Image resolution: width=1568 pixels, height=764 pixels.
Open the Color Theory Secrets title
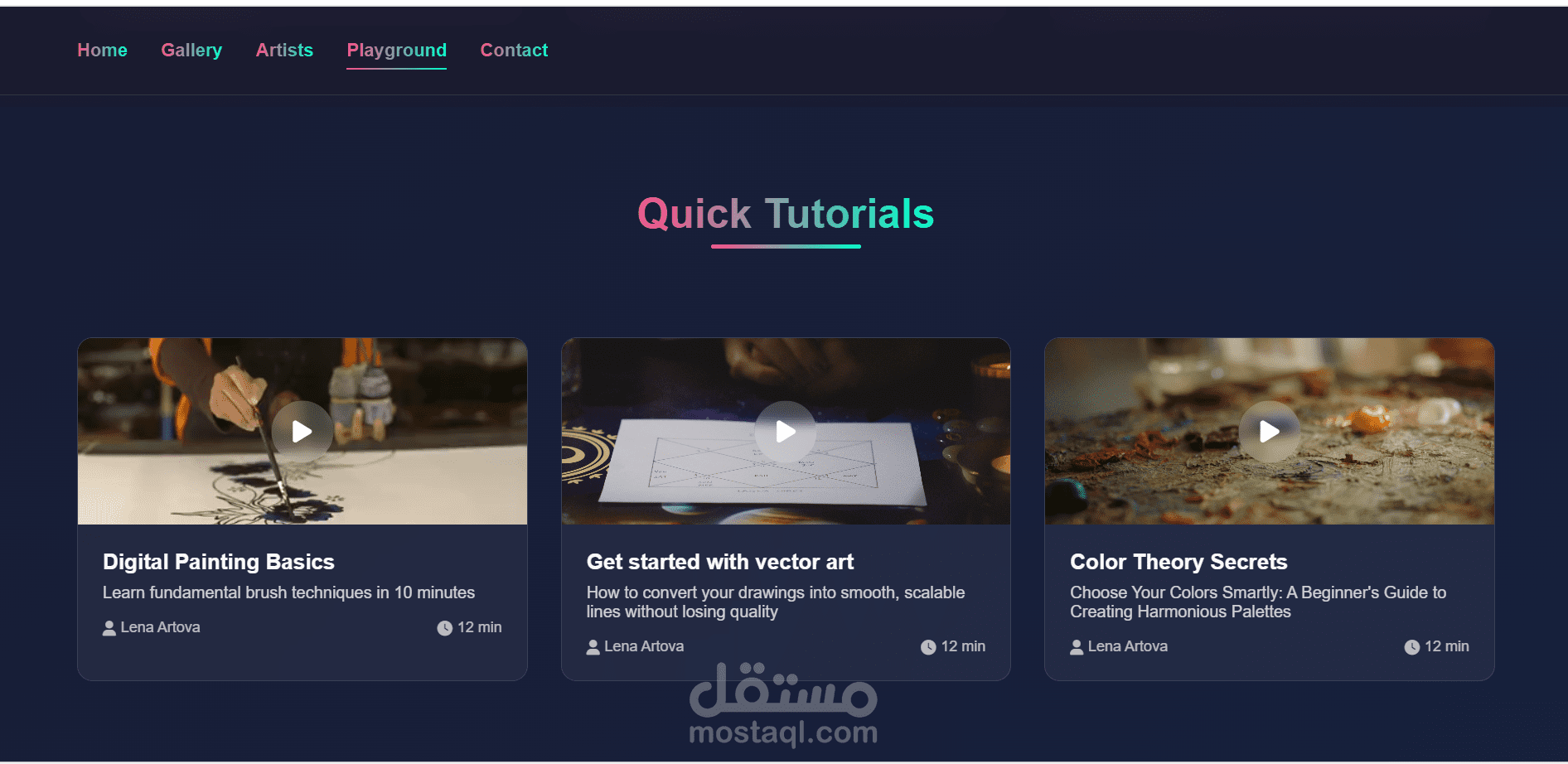pyautogui.click(x=1178, y=562)
